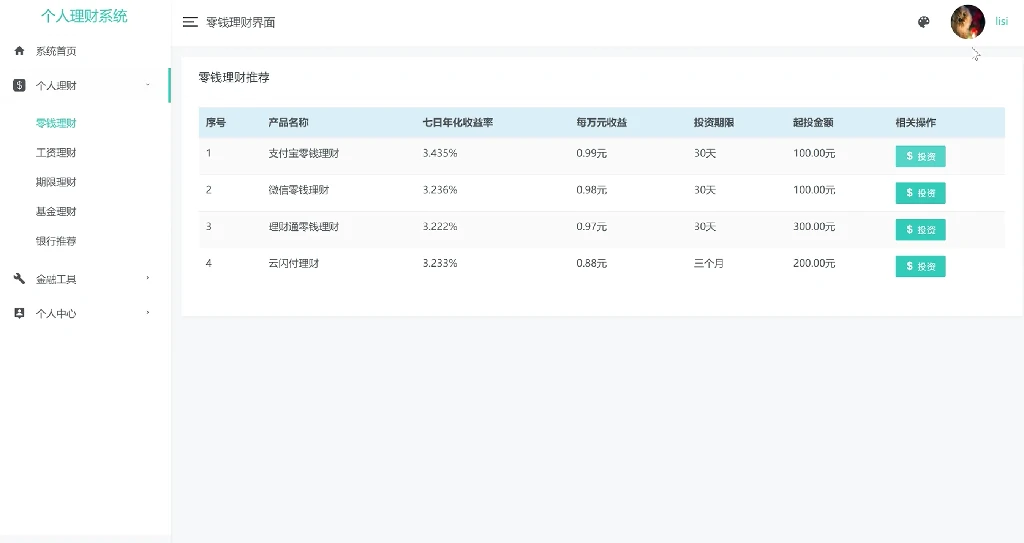Image resolution: width=1024 pixels, height=543 pixels.
Task: Collapse the 个人理财 submenu arrow
Action: [x=148, y=85]
